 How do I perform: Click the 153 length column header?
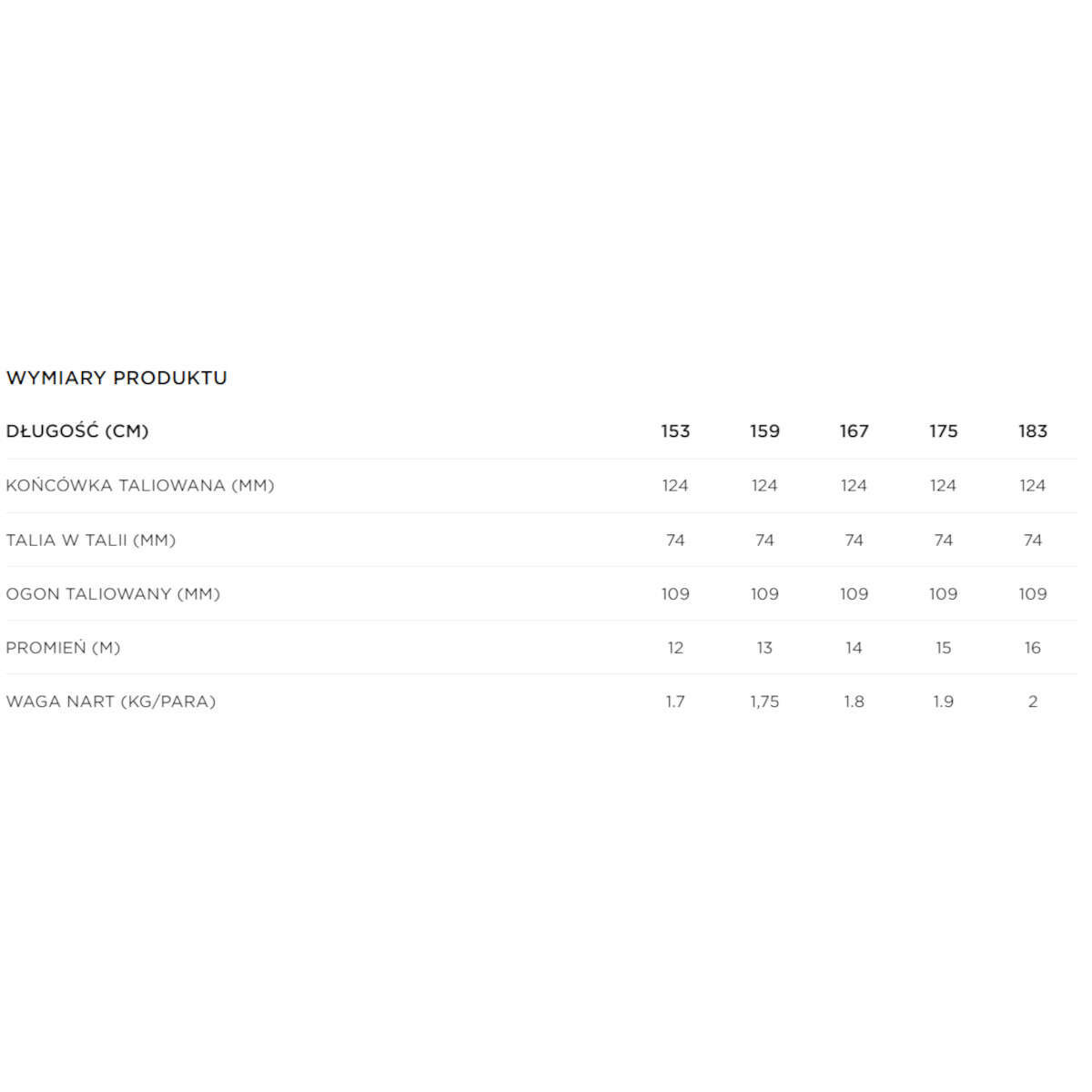click(x=675, y=431)
